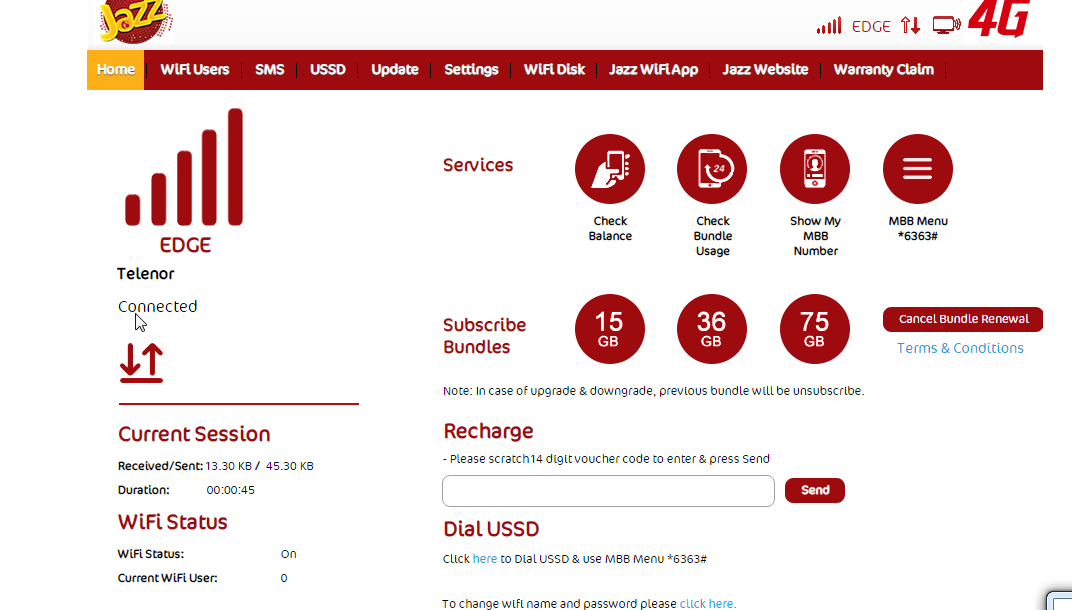The width and height of the screenshot is (1072, 610).
Task: Click the red 4G logo
Action: pos(999,18)
